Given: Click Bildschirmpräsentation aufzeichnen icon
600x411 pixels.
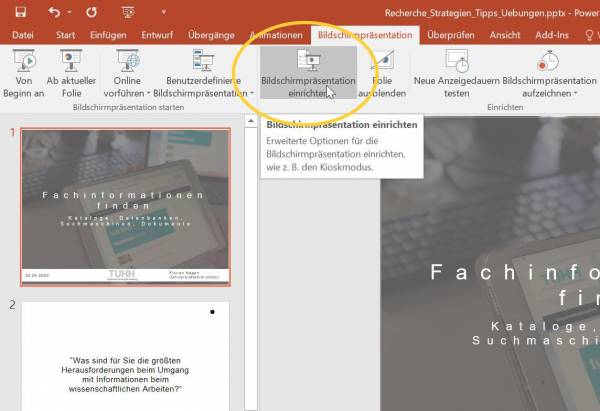Looking at the screenshot, I should (548, 60).
